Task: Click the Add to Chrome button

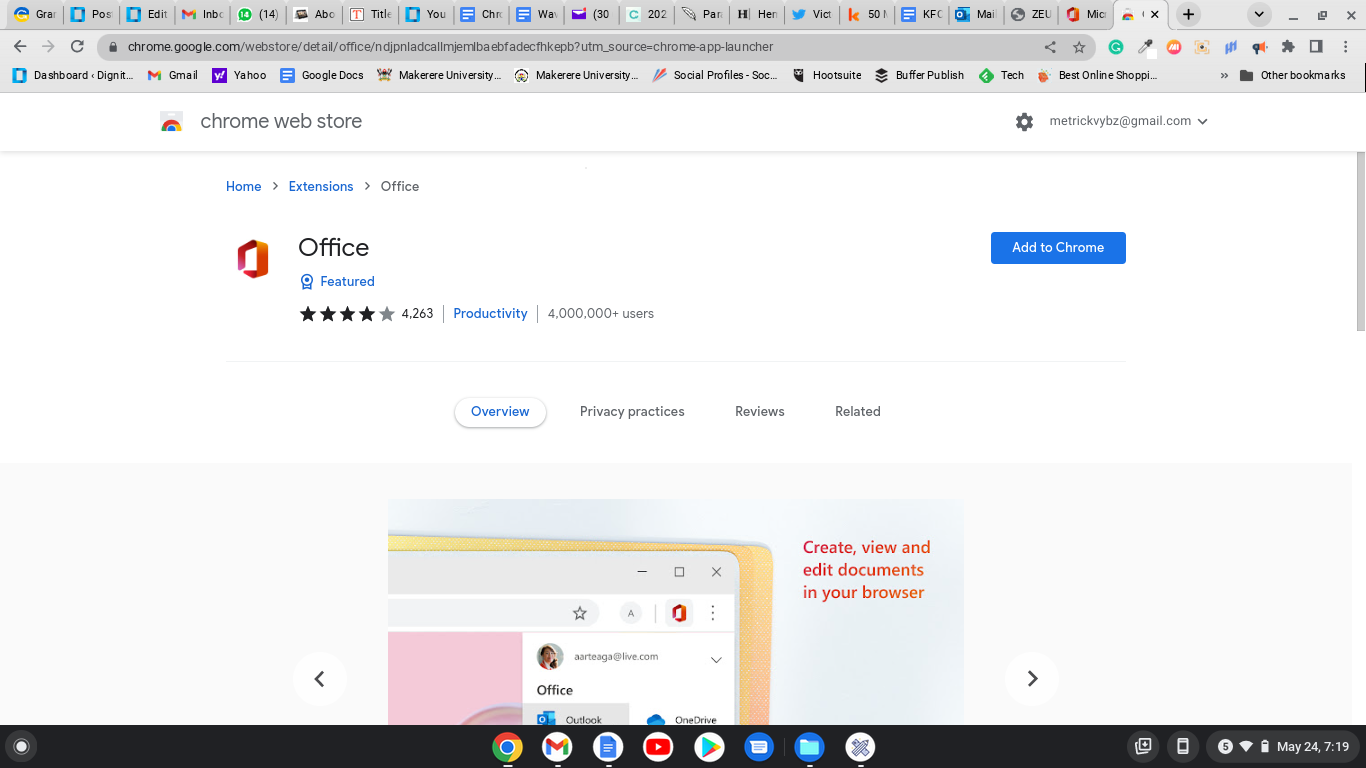Action: [x=1058, y=248]
